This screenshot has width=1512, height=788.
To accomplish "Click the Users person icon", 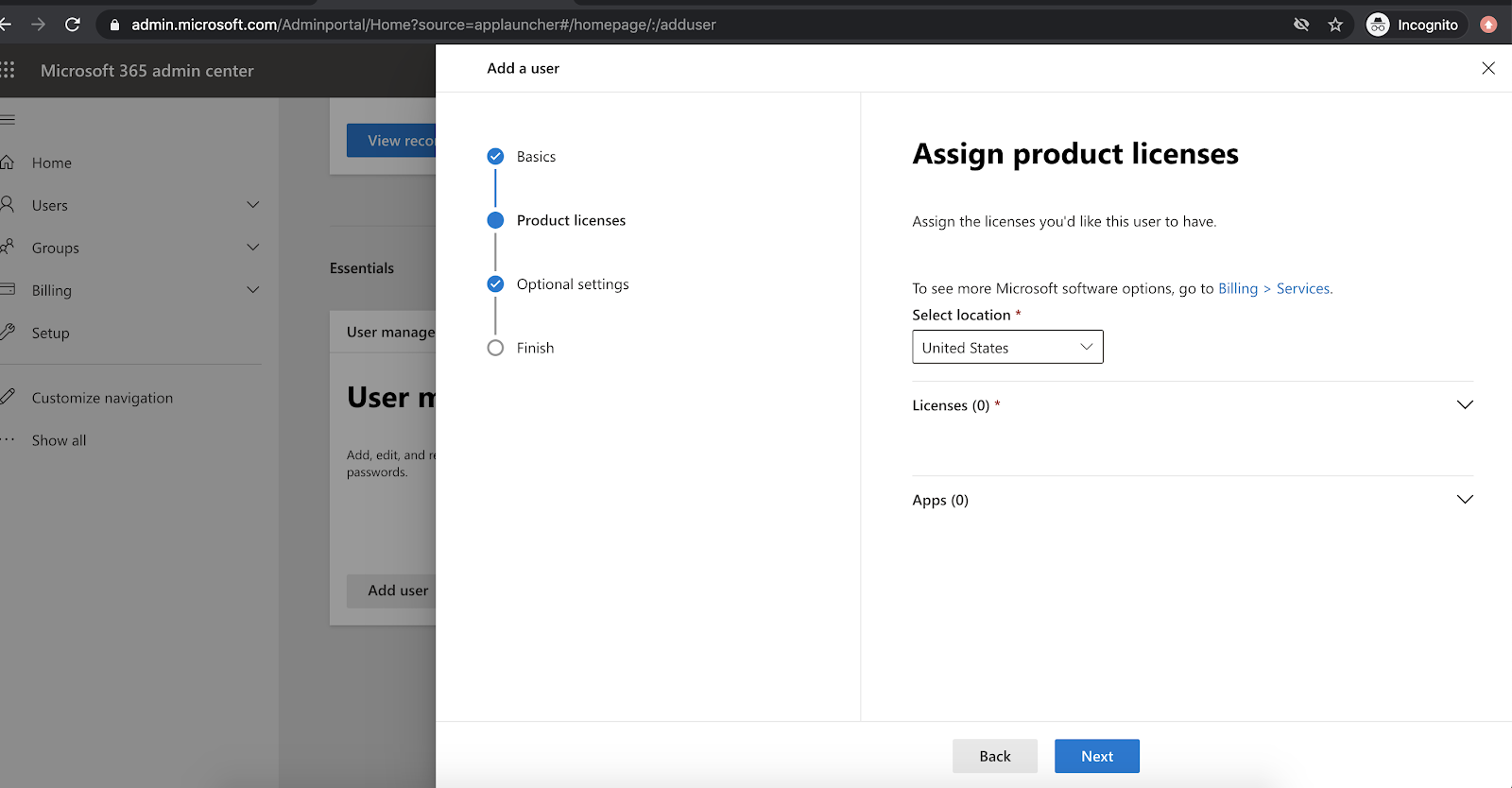I will 7,204.
